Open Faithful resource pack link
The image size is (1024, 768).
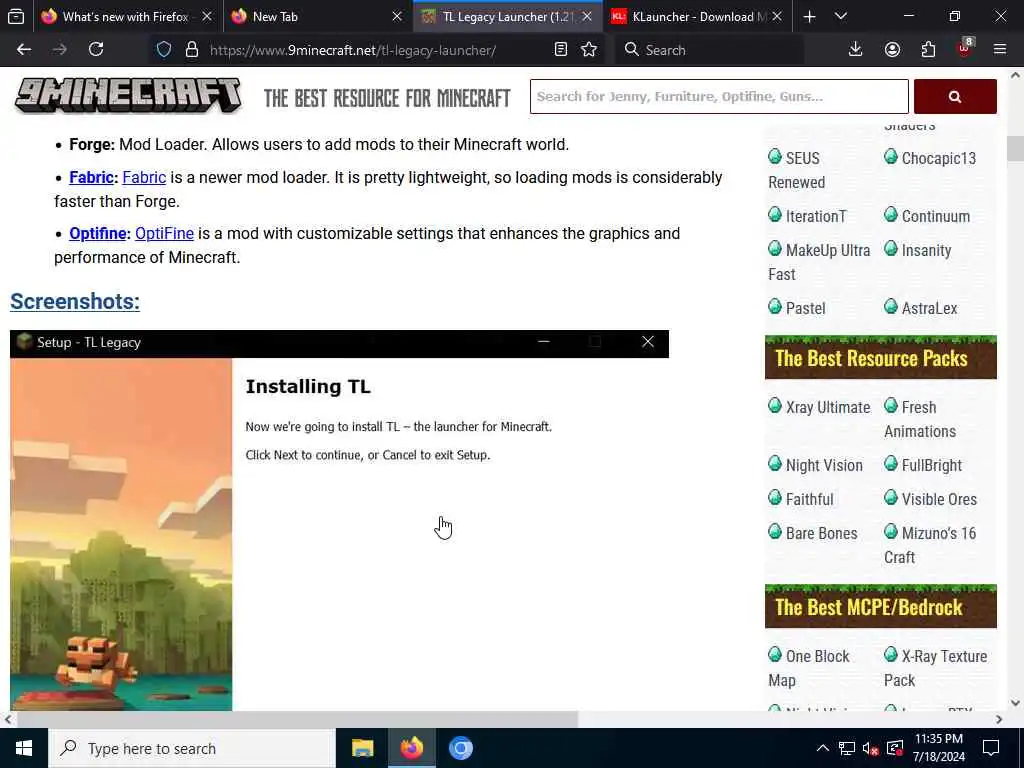(x=801, y=500)
